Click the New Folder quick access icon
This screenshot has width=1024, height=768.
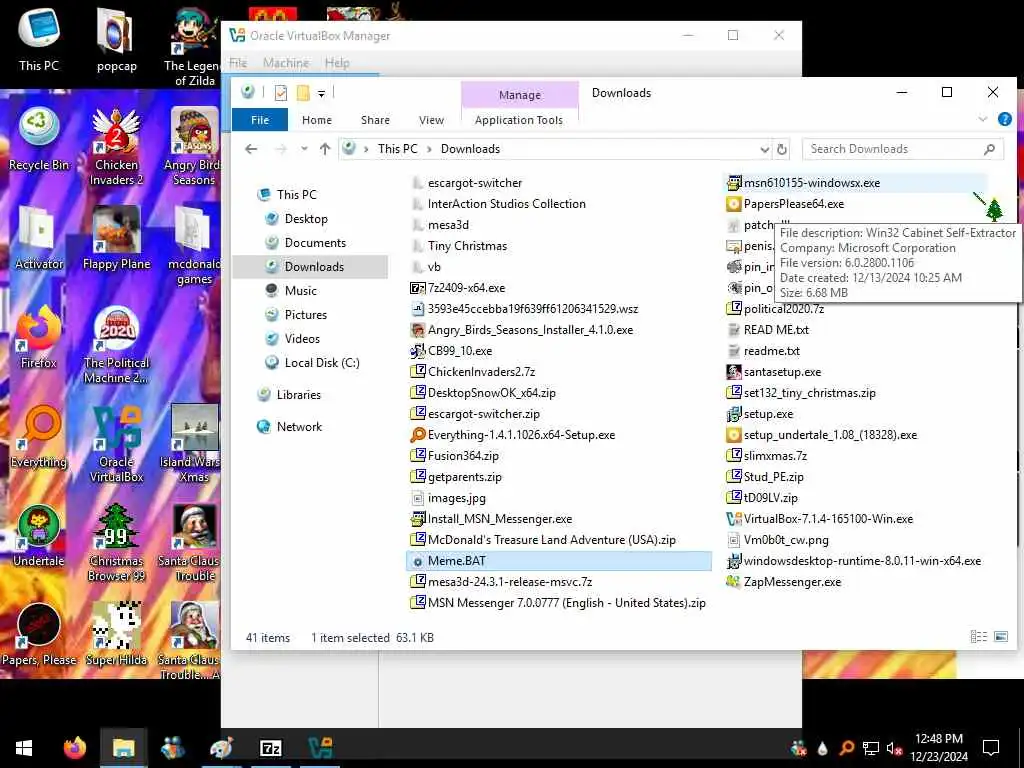click(302, 93)
